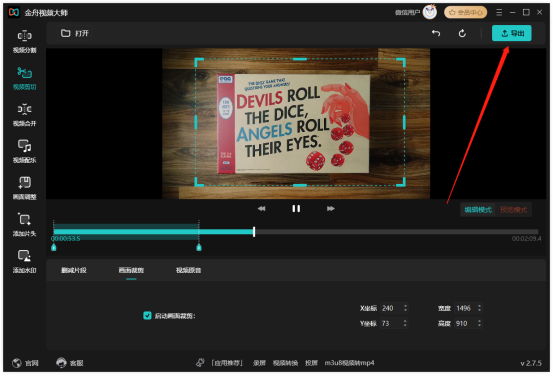Click the crop frame top edge handle
This screenshot has height=376, width=553.
300,59
